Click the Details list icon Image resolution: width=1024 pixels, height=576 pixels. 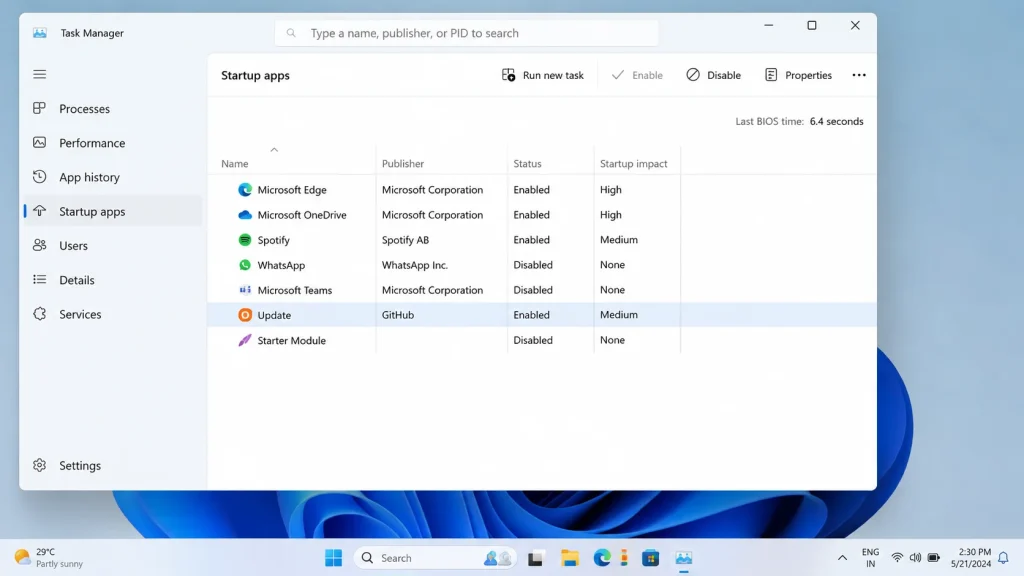point(40,280)
